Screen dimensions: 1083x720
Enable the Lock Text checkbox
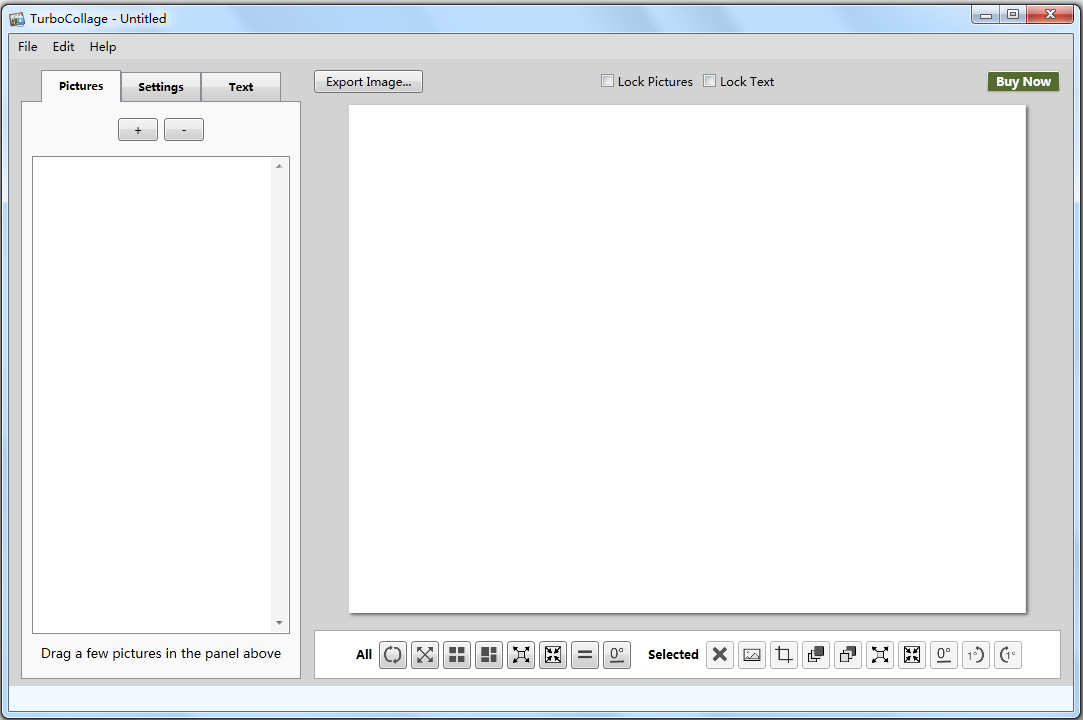[x=709, y=81]
